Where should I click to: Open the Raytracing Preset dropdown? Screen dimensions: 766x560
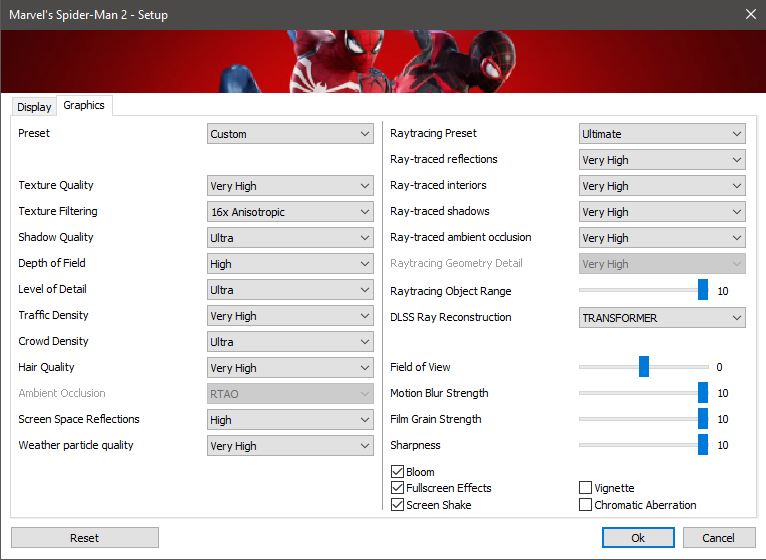click(x=662, y=134)
